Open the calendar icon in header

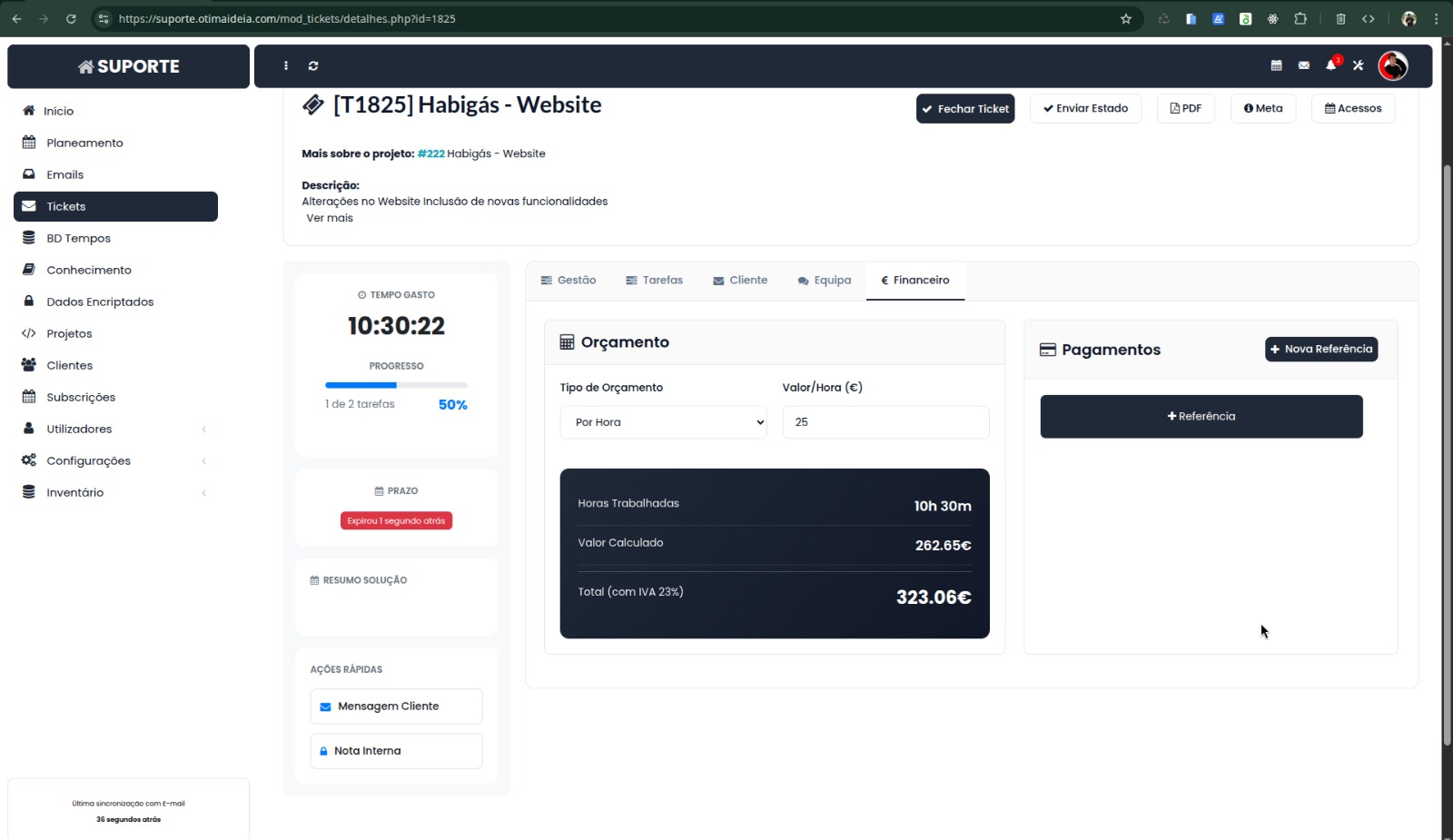click(x=1276, y=65)
